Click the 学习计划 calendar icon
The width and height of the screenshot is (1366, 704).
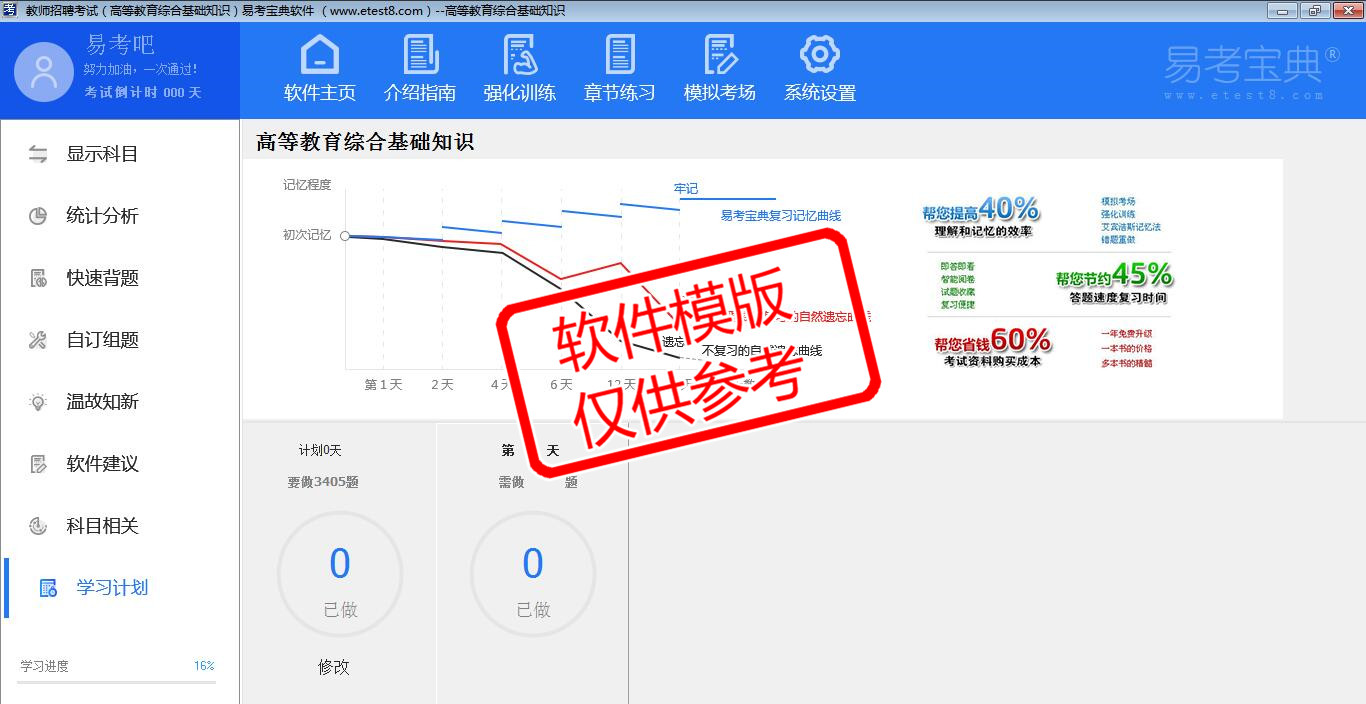pyautogui.click(x=48, y=588)
